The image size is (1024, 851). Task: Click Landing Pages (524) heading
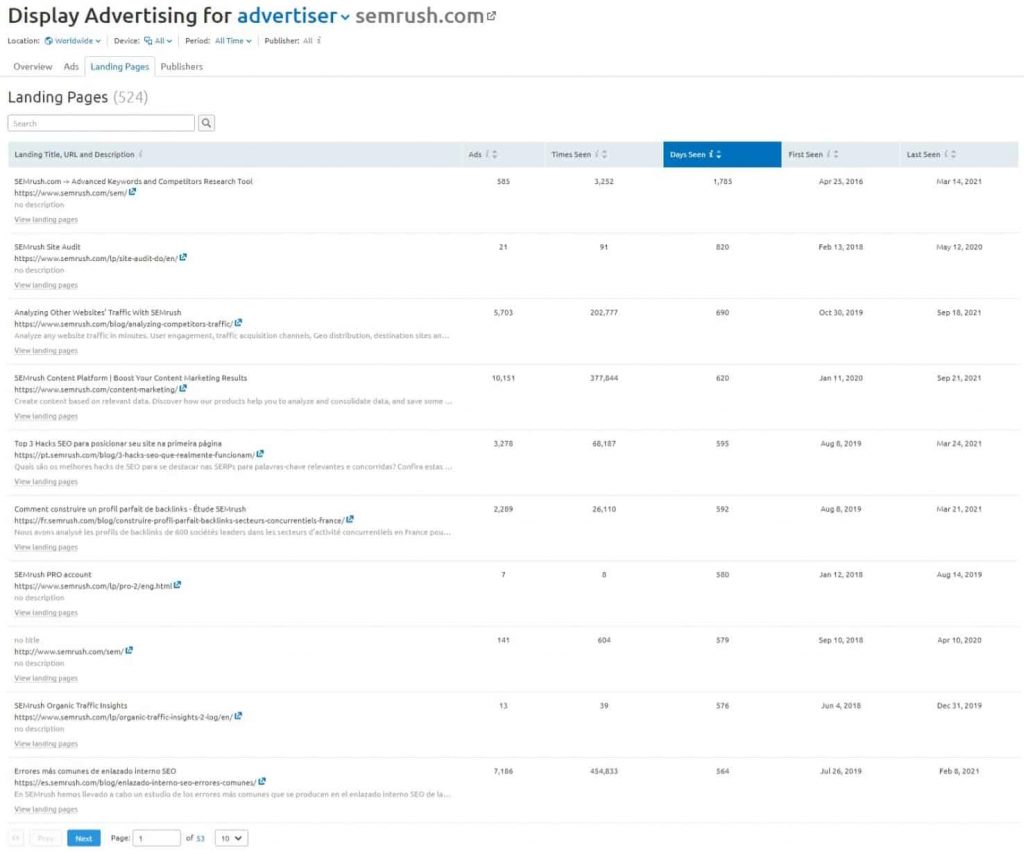coord(78,97)
